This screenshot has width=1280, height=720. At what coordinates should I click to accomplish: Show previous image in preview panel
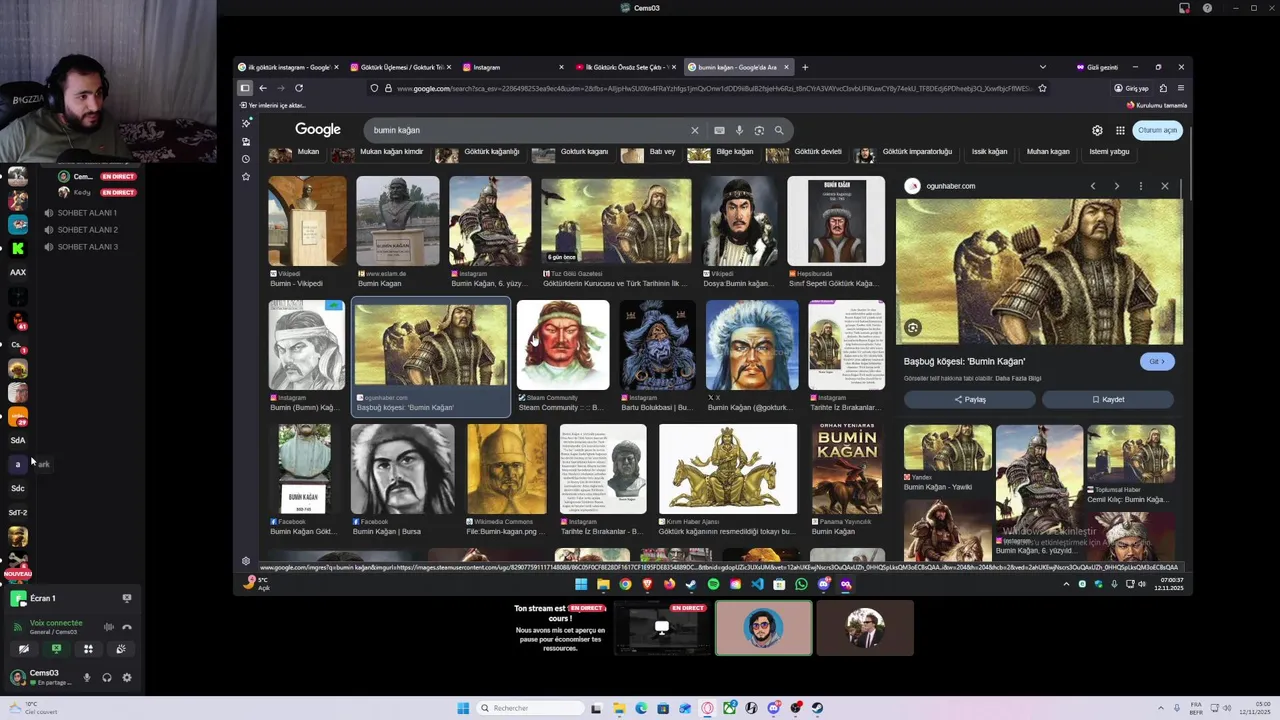(1092, 186)
